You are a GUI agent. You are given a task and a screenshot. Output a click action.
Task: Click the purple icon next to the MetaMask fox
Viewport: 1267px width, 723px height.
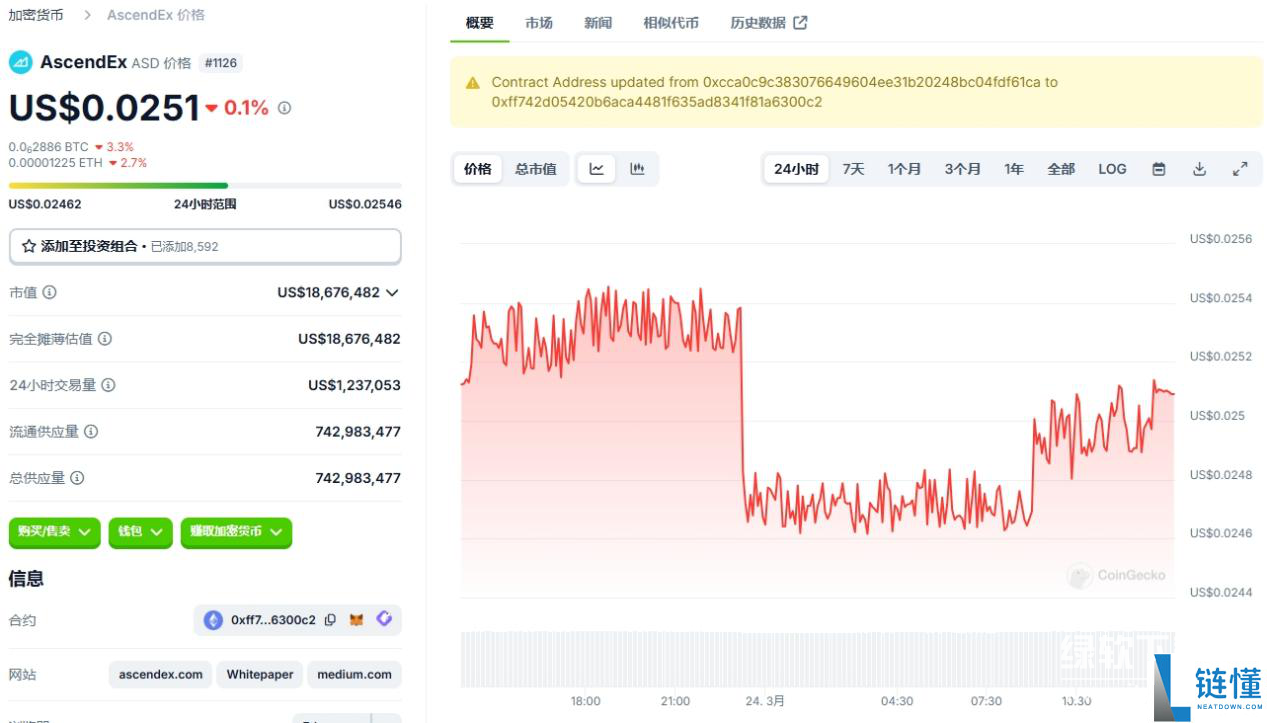[x=384, y=619]
